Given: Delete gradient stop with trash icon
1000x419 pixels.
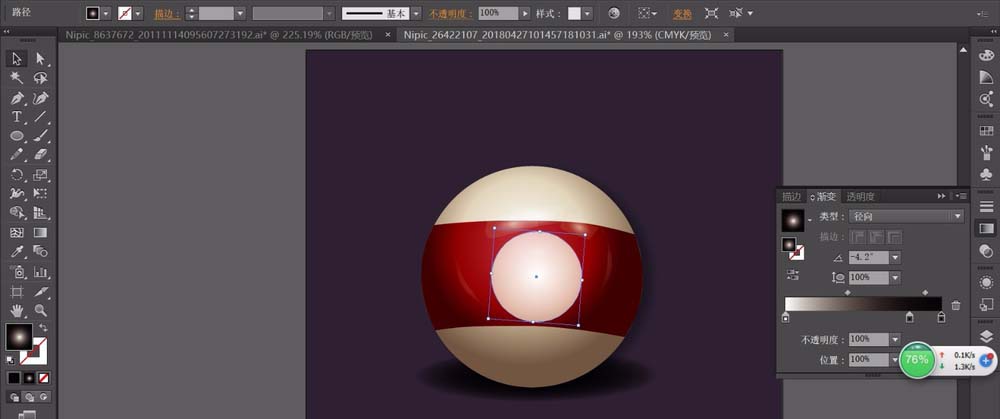Looking at the screenshot, I should click(x=955, y=305).
